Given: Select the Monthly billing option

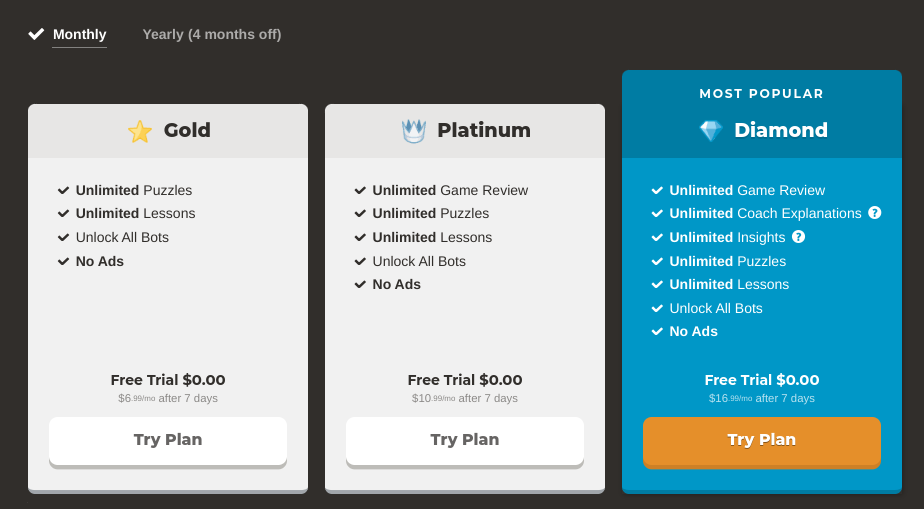Looking at the screenshot, I should click(79, 35).
